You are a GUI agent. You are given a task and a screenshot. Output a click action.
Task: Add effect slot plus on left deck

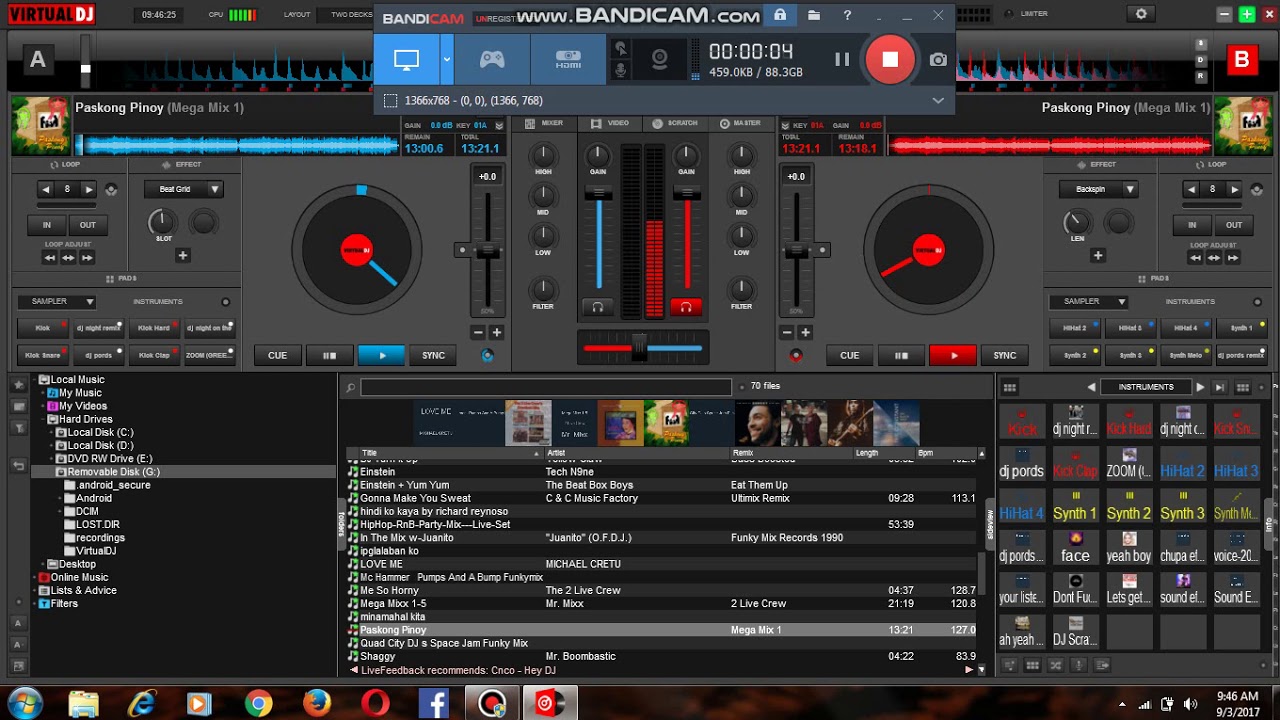click(183, 255)
